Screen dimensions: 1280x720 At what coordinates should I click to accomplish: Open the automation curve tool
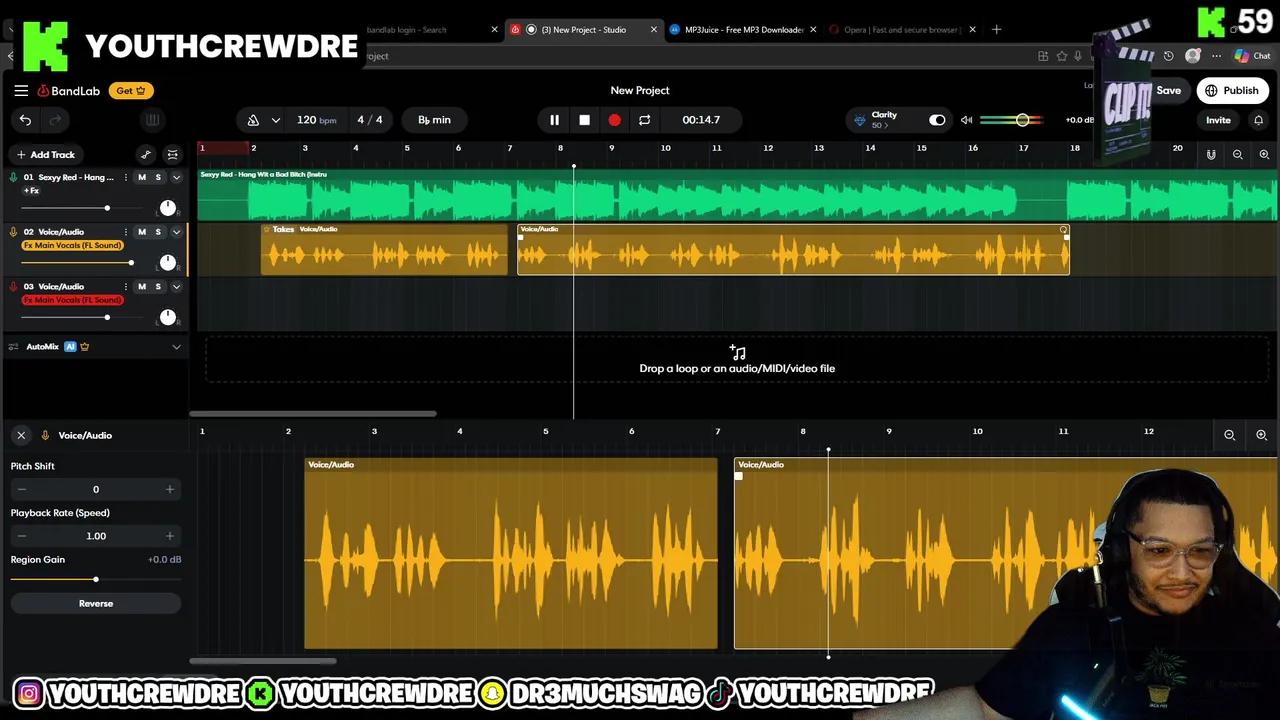[x=146, y=154]
